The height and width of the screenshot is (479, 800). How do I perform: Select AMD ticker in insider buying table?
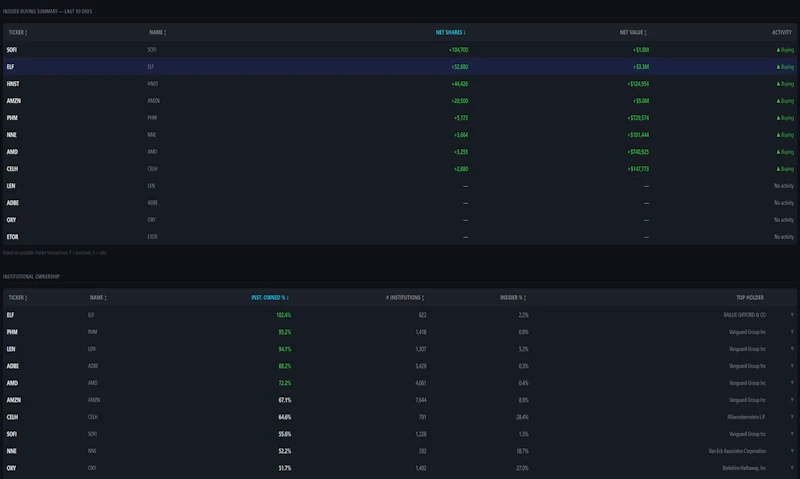[12, 152]
